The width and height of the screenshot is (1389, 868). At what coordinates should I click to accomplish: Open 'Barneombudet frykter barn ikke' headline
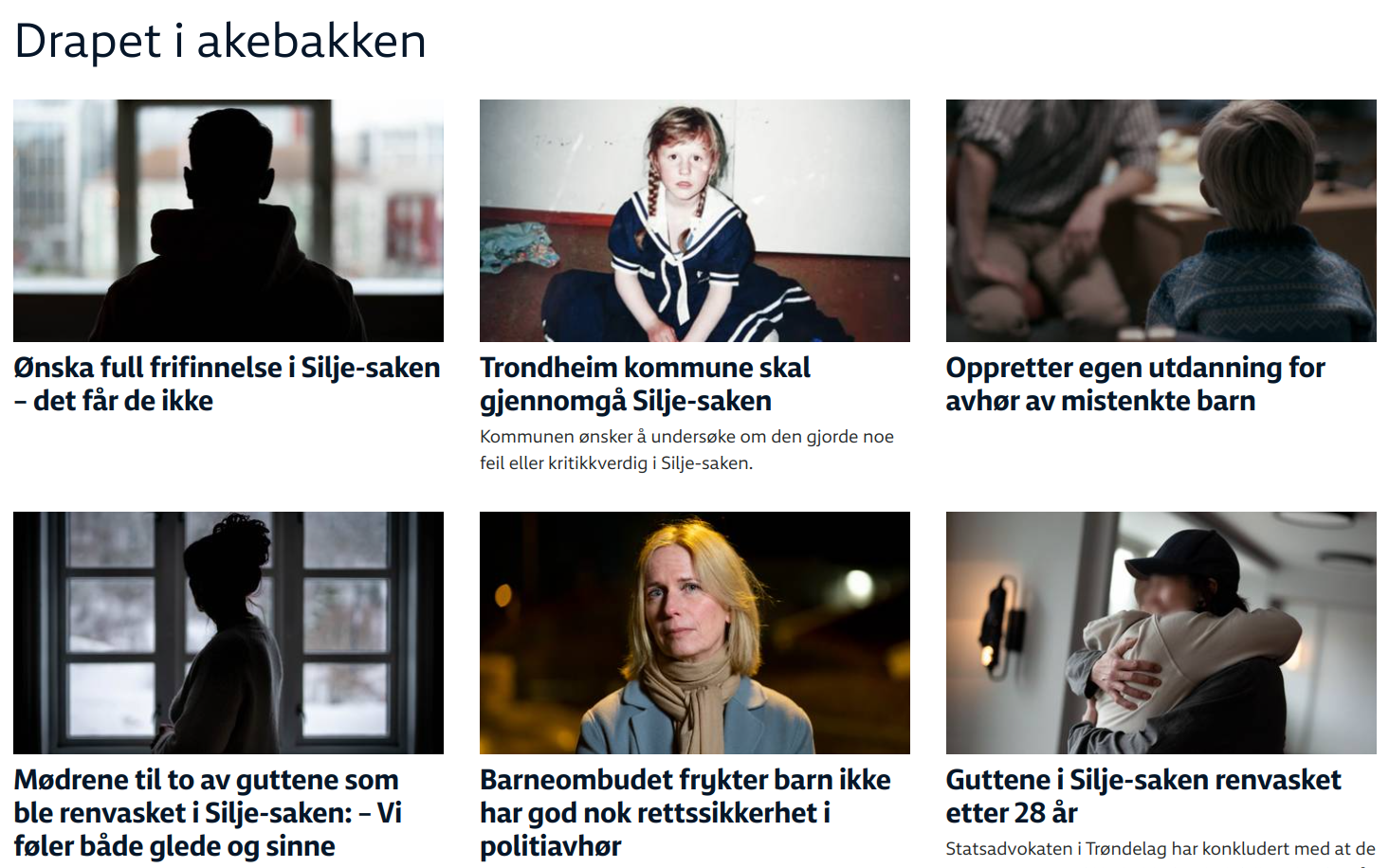tap(685, 813)
